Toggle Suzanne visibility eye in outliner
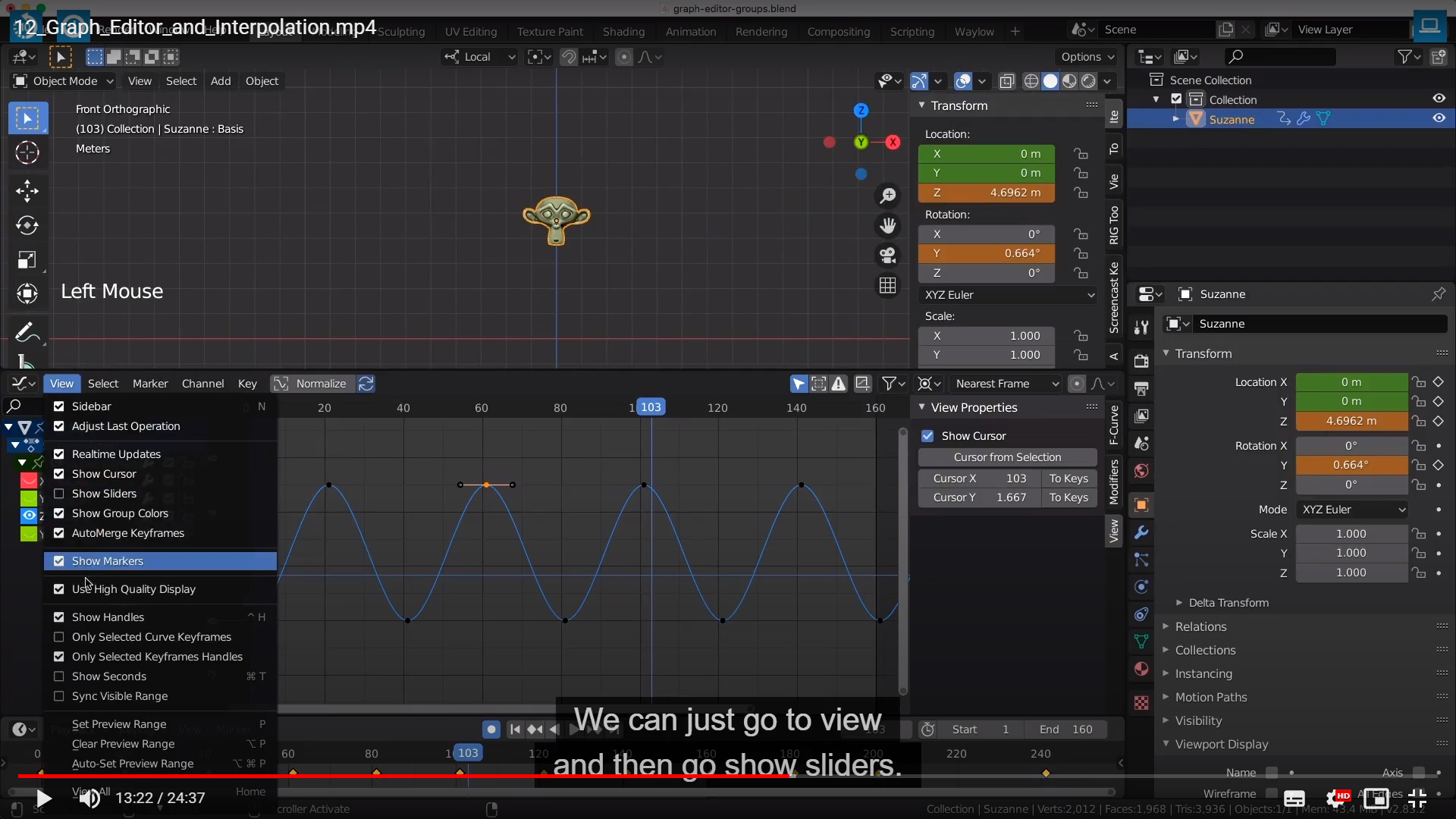The image size is (1456, 819). point(1439,118)
